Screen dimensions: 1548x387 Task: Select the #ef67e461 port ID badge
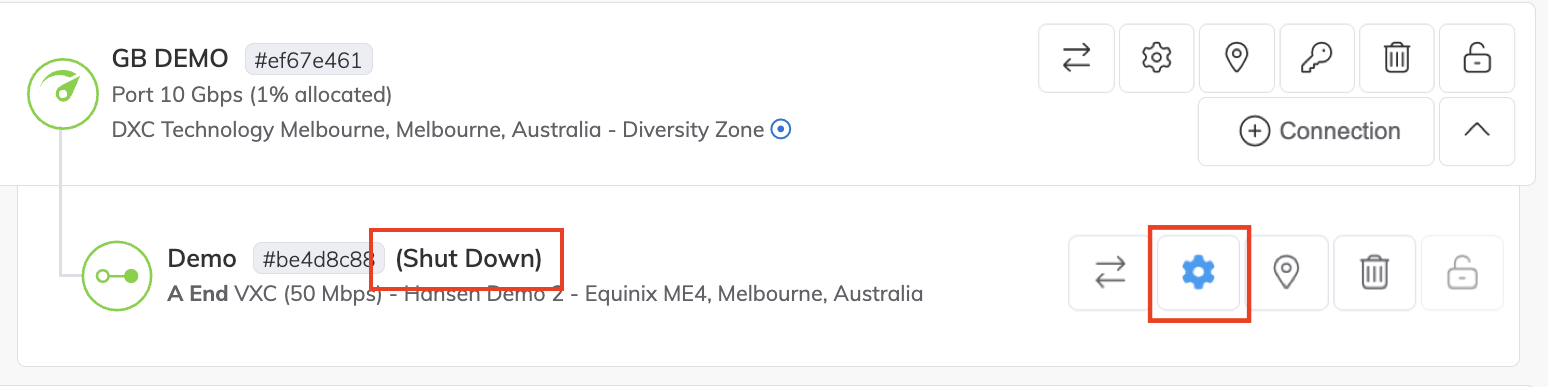pos(309,60)
